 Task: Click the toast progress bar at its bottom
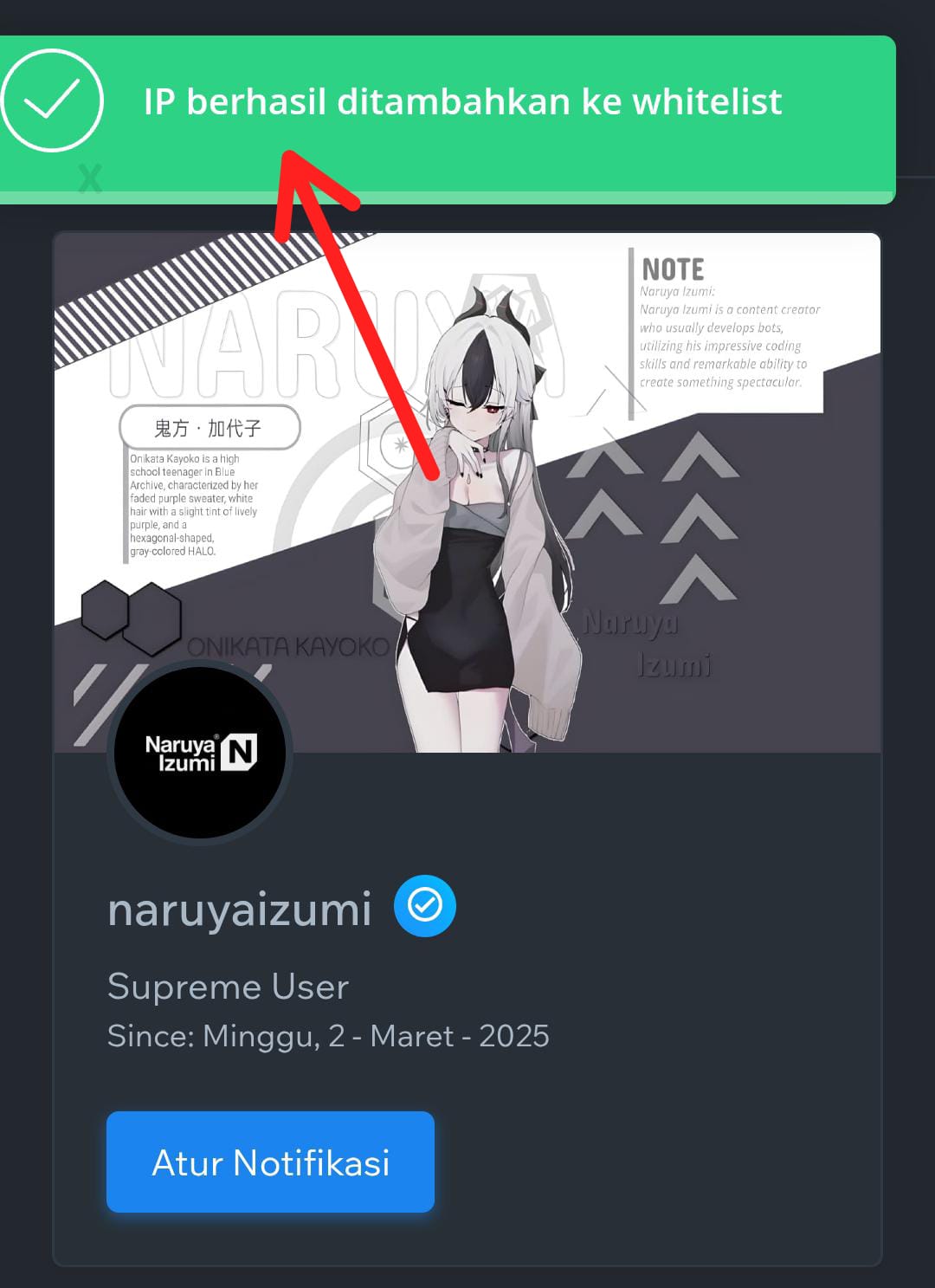point(448,197)
